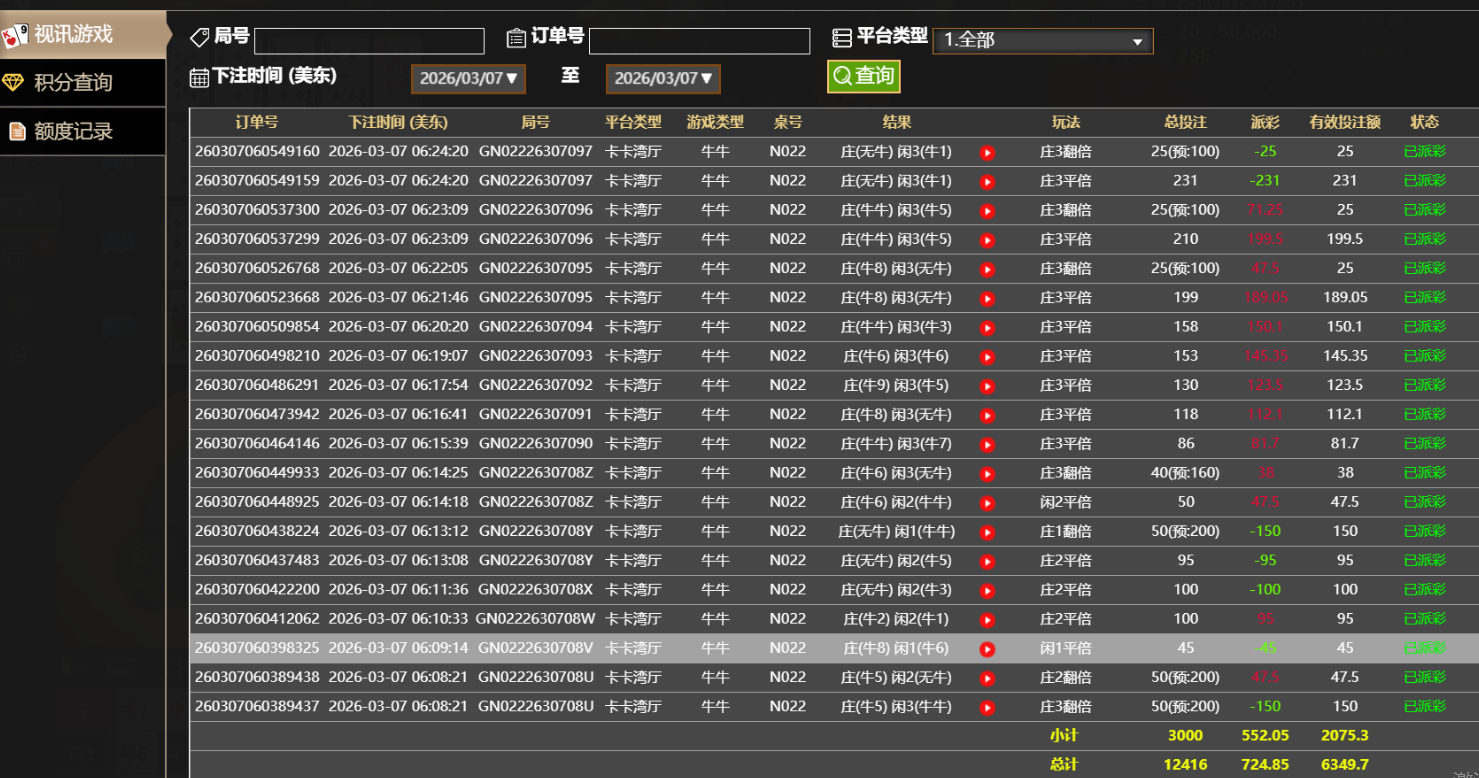This screenshot has width=1479, height=778.
Task: Play video replay for order 260307060549160
Action: tap(987, 153)
